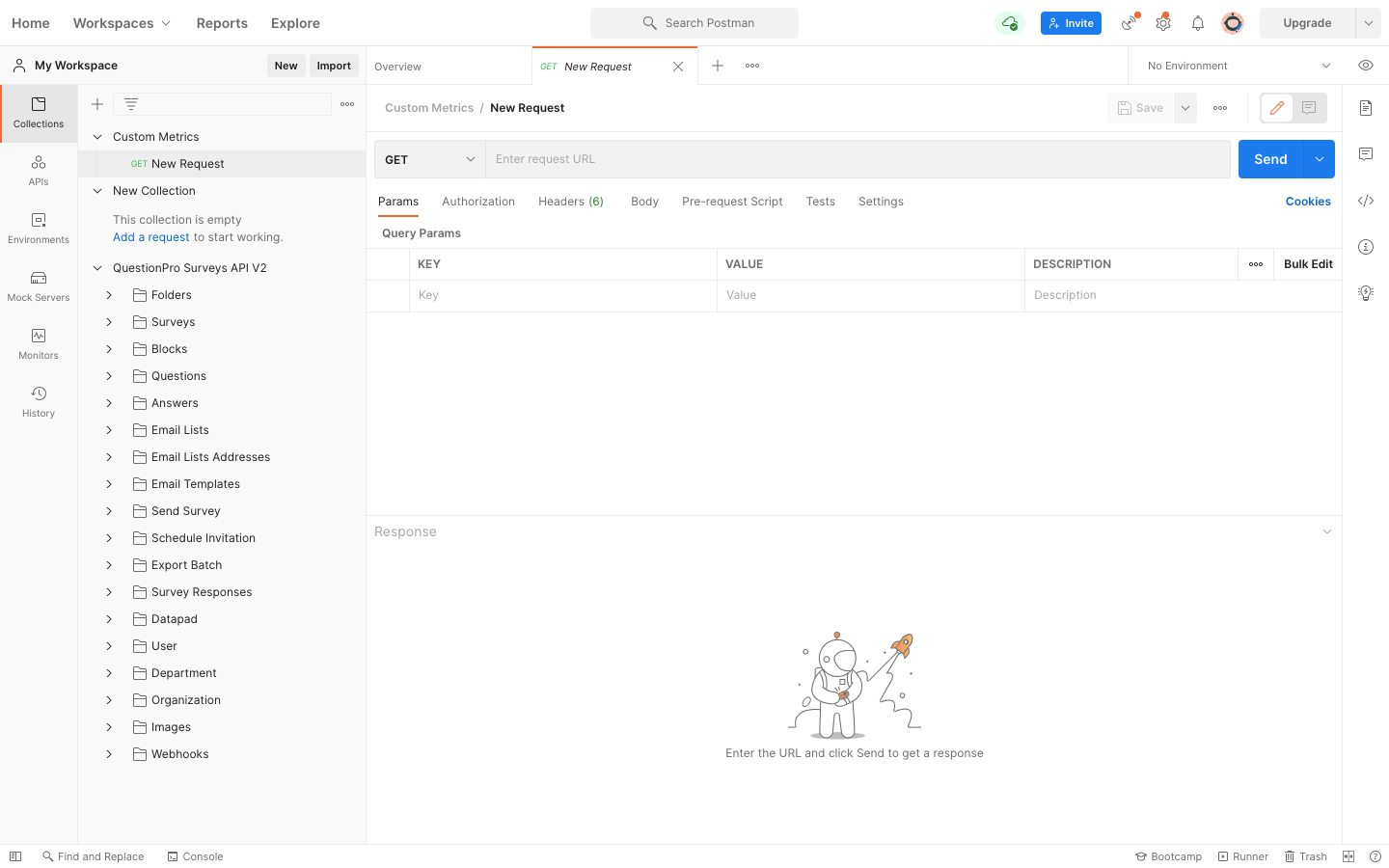The width and height of the screenshot is (1389, 868).
Task: Click the Import button in My Workspace
Action: click(x=334, y=65)
